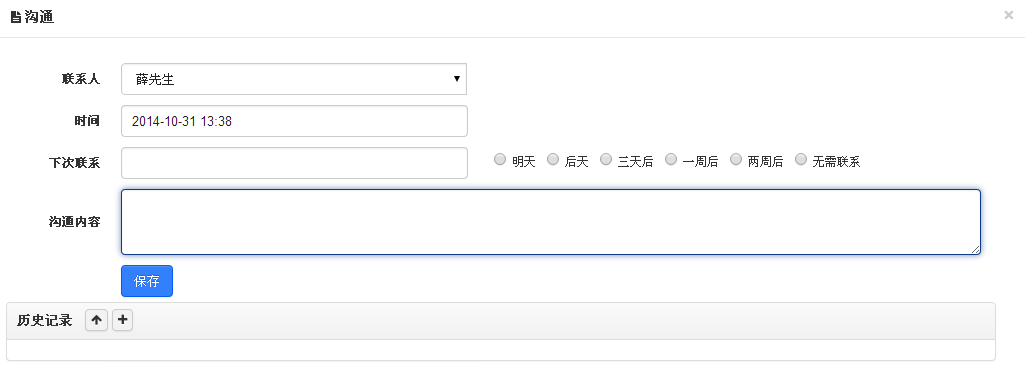Focus the empty 下次联系 input field
The width and height of the screenshot is (1025, 385).
(294, 163)
